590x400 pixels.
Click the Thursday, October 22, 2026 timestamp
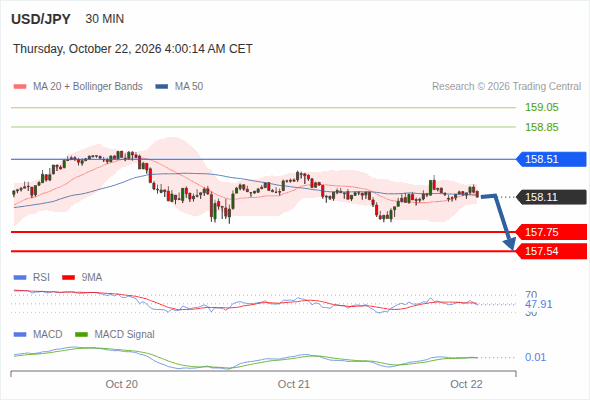coord(133,49)
